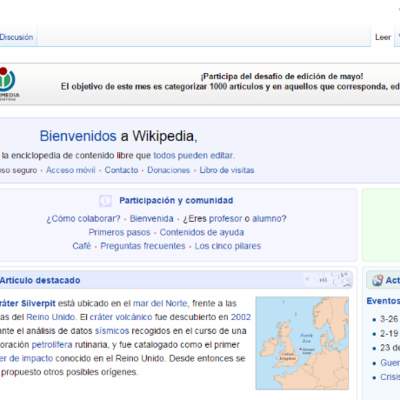This screenshot has width=400, height=400.
Task: Open the North Sea map thumbnail
Action: [x=302, y=343]
